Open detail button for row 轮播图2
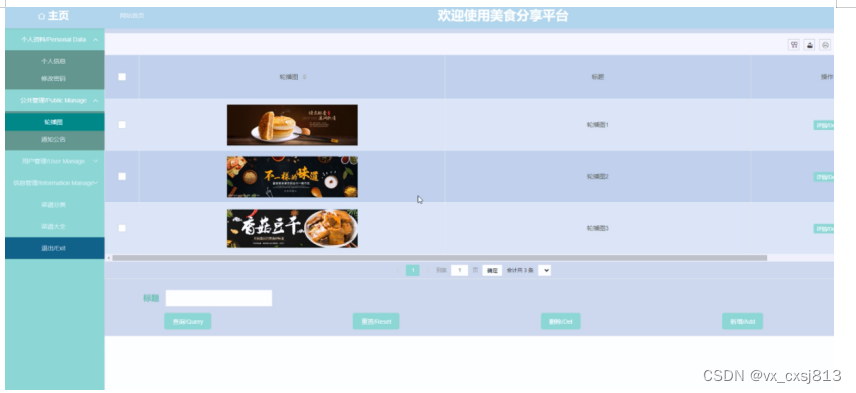Viewport: 856px width, 393px height. coord(824,177)
